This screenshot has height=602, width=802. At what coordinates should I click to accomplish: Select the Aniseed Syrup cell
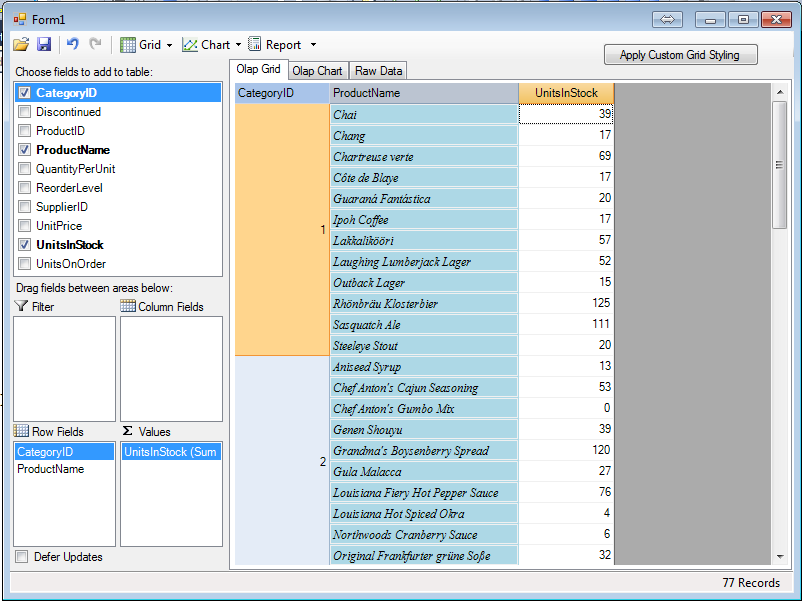[x=424, y=366]
